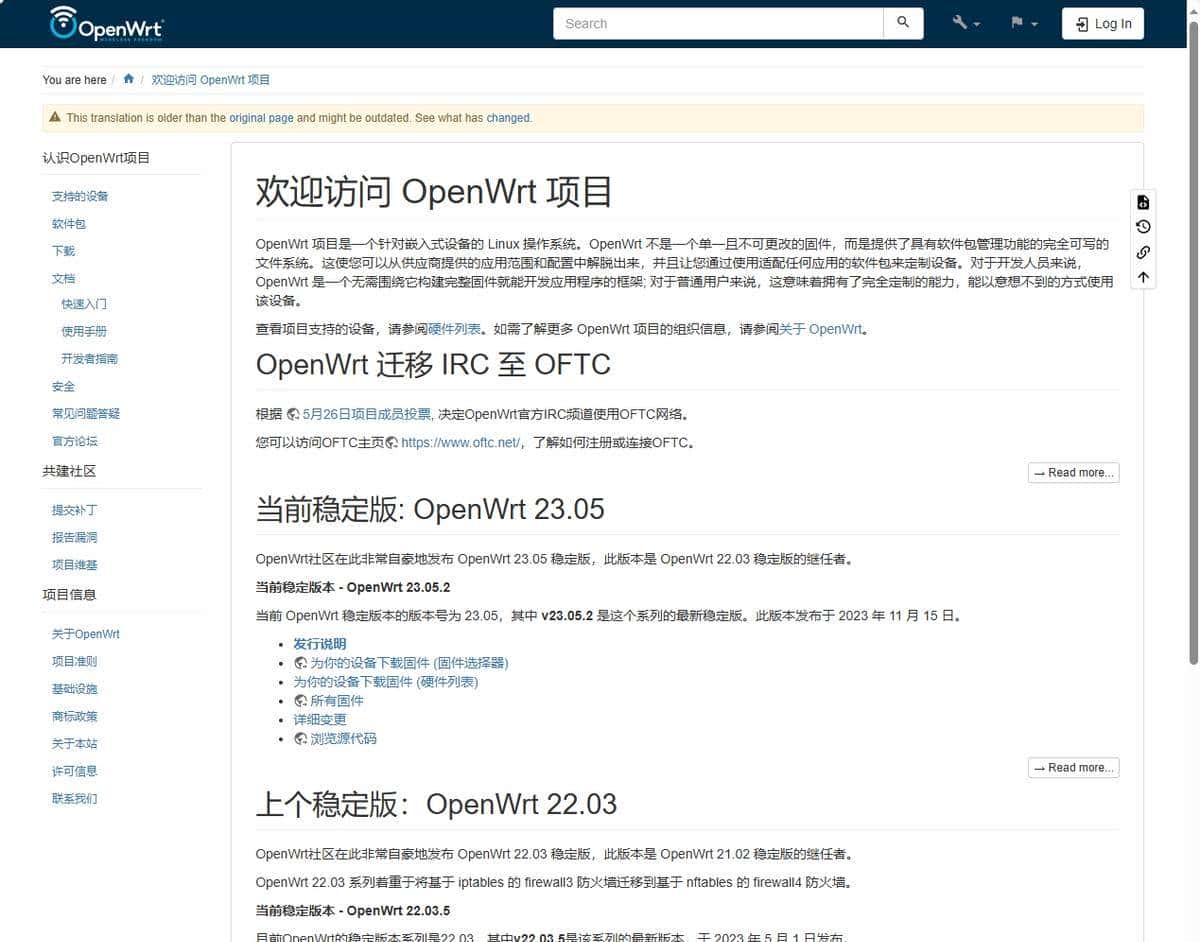
Task: Click the Log In button
Action: [x=1102, y=23]
